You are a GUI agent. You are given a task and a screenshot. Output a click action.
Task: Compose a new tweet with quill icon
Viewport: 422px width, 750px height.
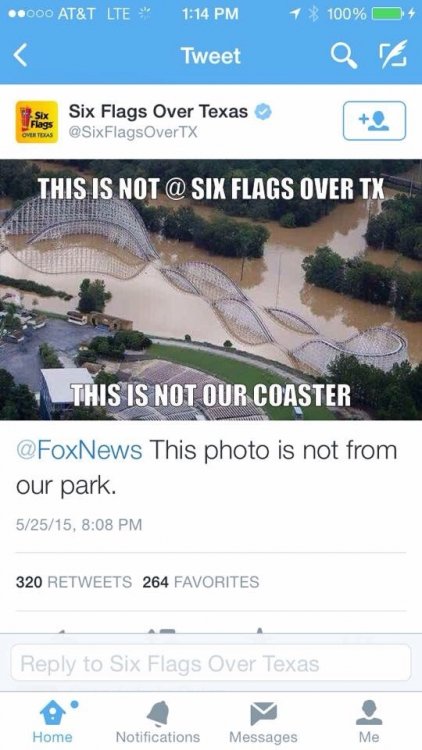click(394, 54)
